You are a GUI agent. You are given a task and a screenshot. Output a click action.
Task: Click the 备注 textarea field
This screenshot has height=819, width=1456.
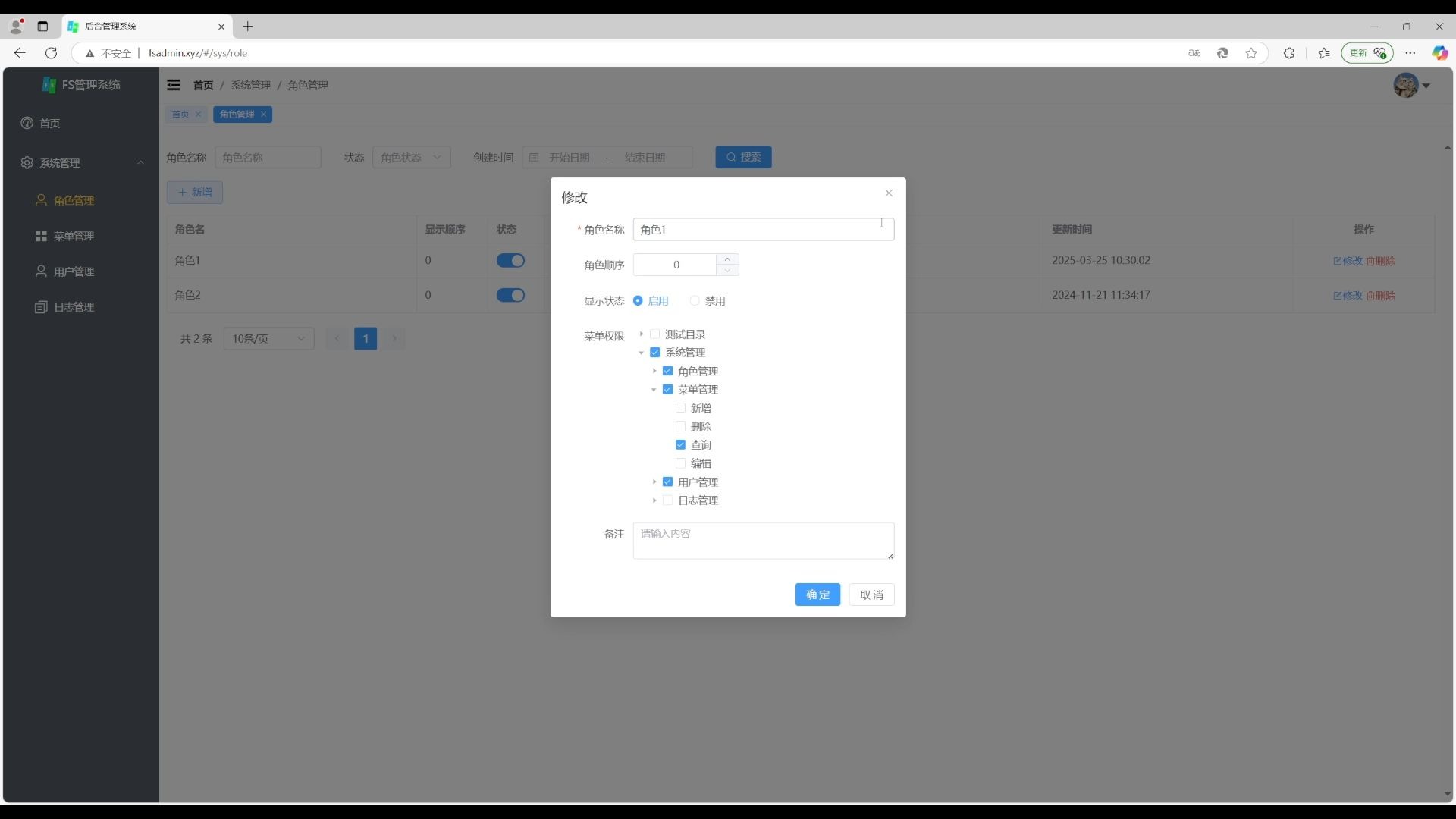(763, 541)
